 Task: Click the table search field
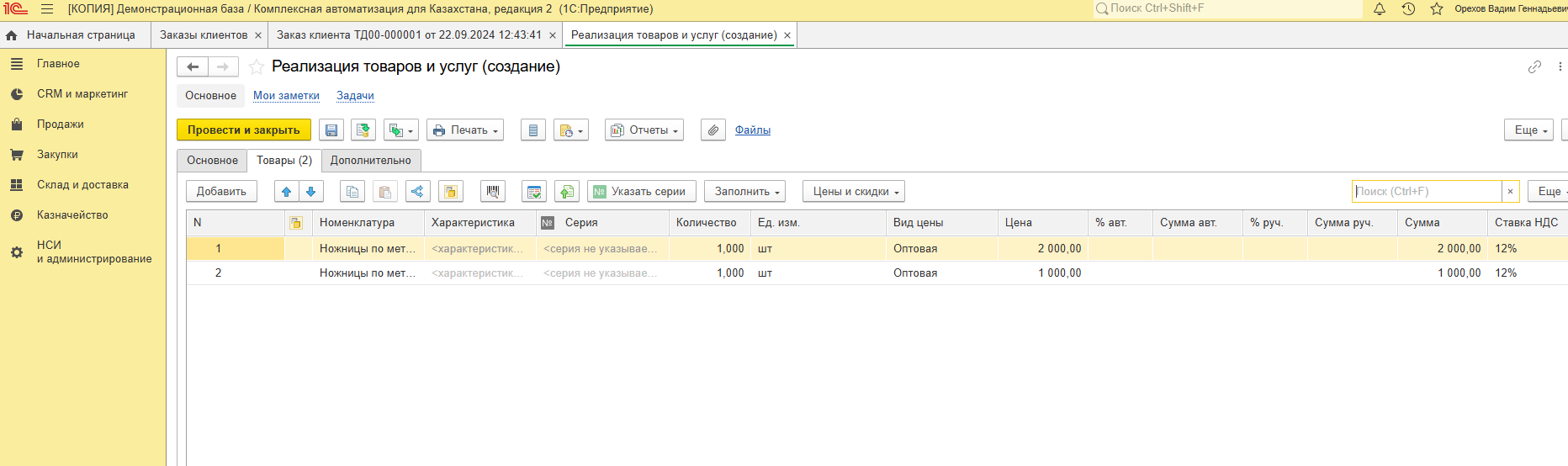coord(1427,192)
